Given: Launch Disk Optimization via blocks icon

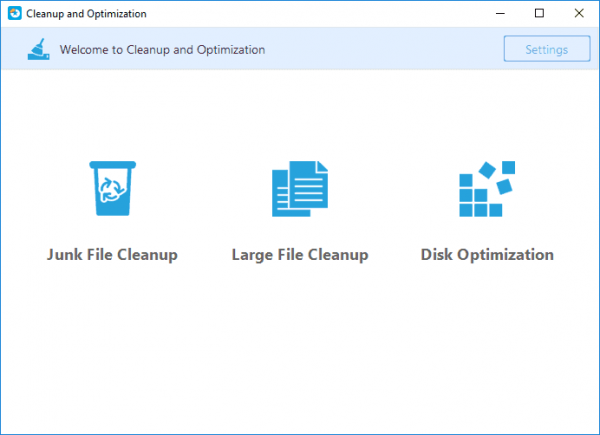Looking at the screenshot, I should (x=487, y=189).
